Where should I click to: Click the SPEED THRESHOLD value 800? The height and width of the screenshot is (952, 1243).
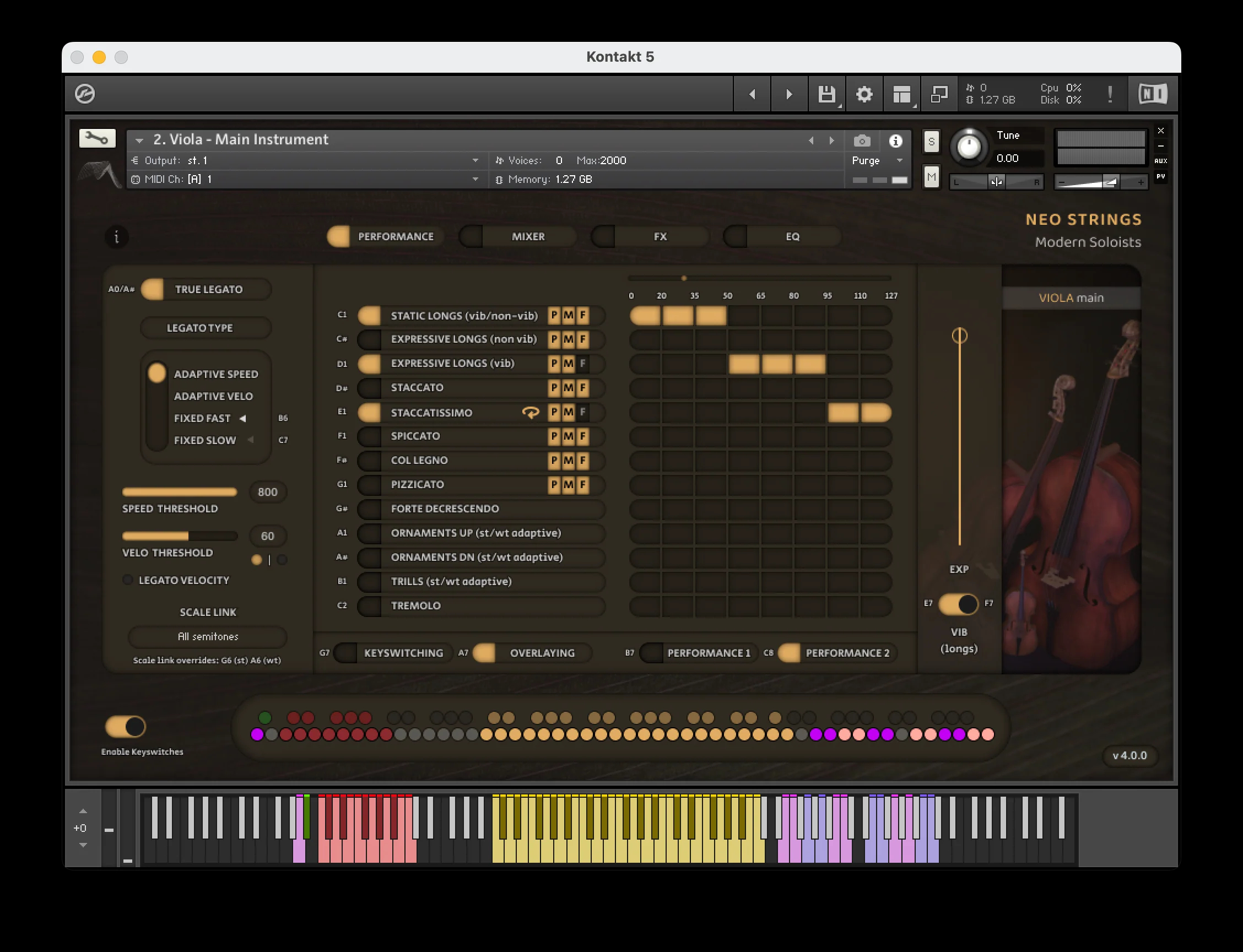pos(268,492)
